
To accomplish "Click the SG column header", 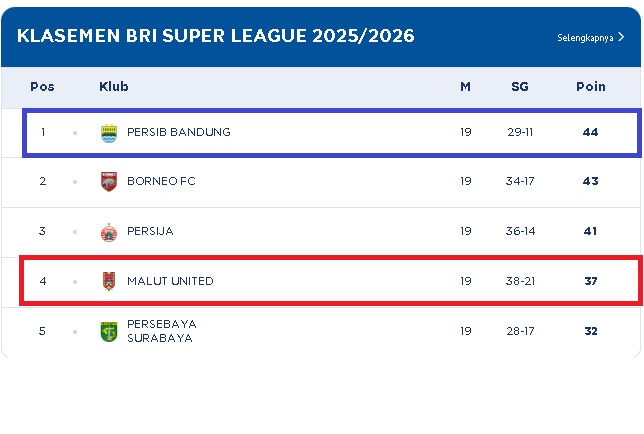I will point(520,87).
